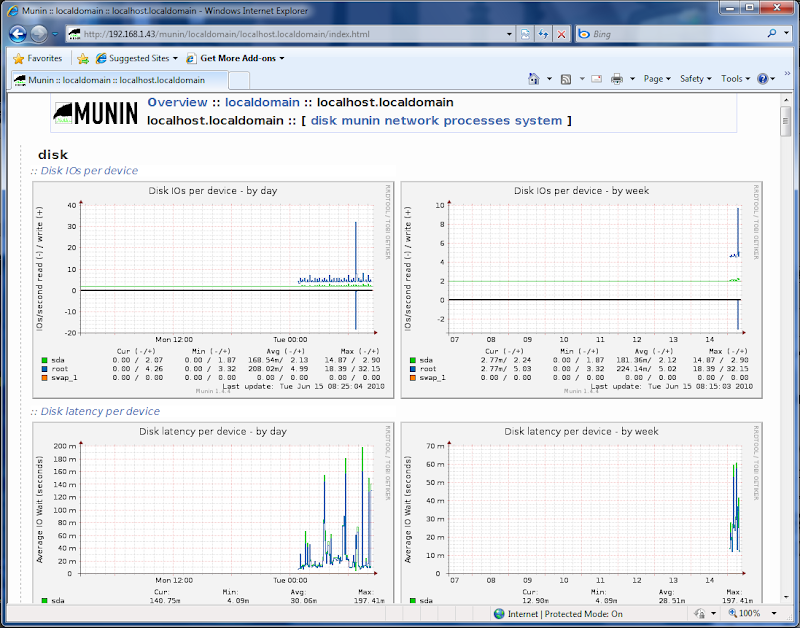Viewport: 800px width, 628px height.
Task: Click the Stop loading icon
Action: coord(561,34)
